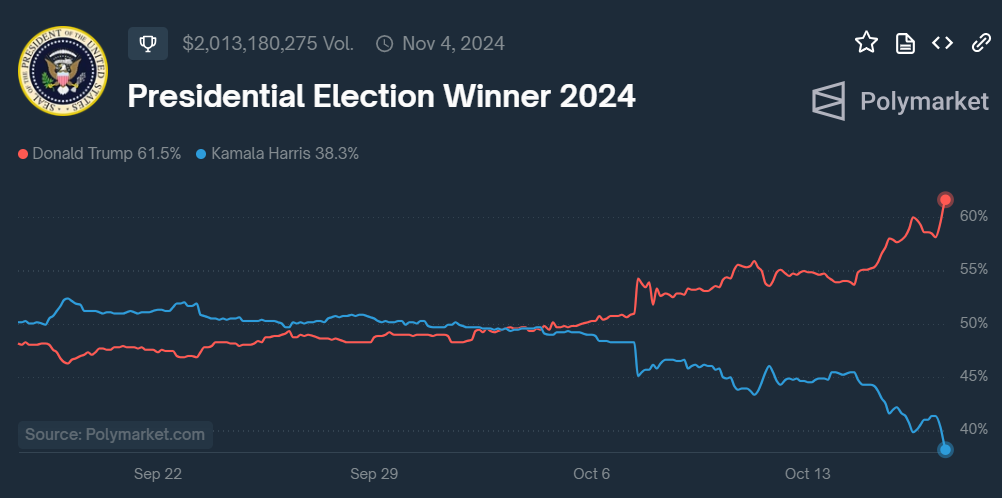Click the Polymarket logo icon

click(x=829, y=101)
